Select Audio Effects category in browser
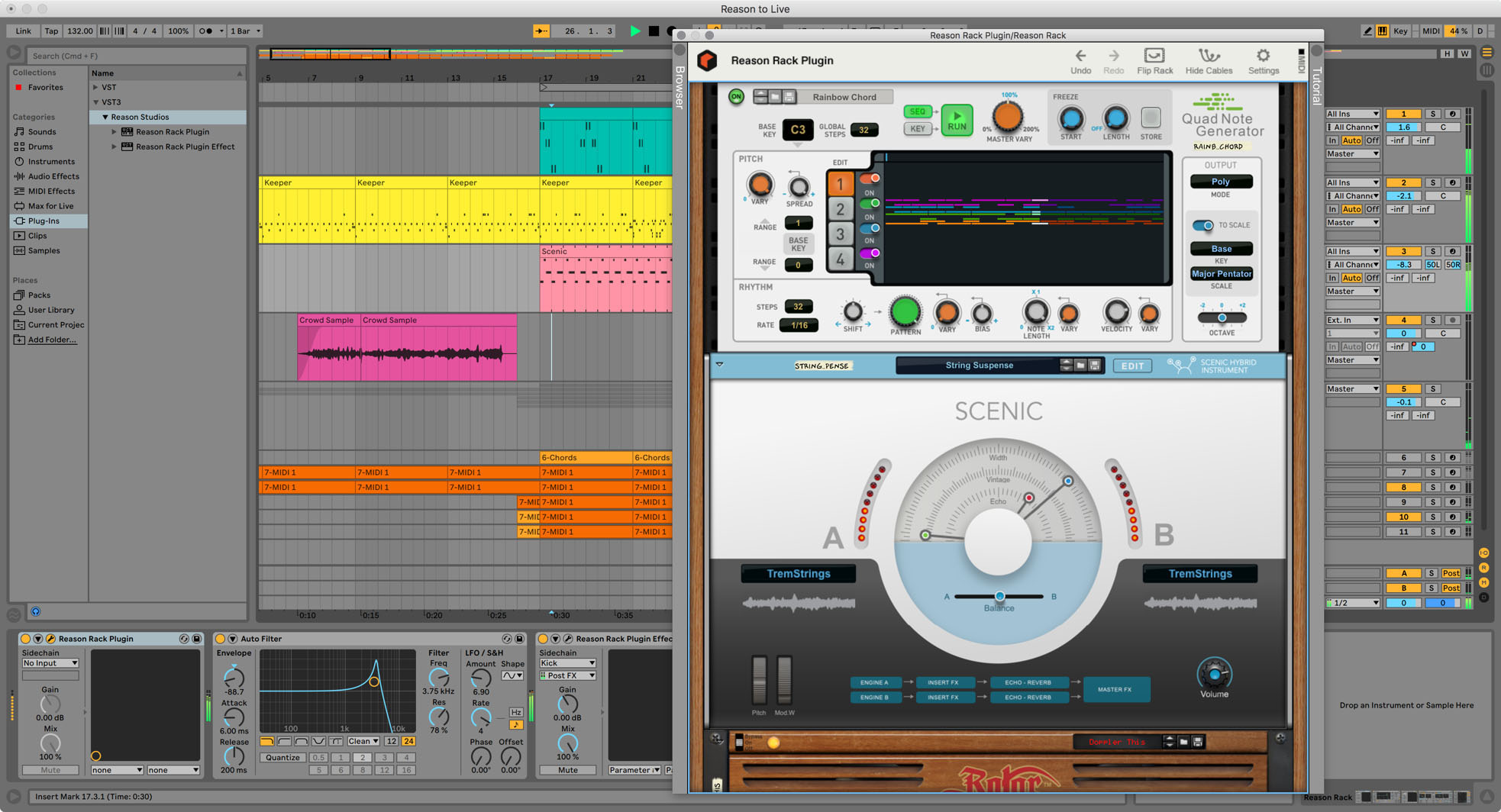The height and width of the screenshot is (812, 1501). 53,176
